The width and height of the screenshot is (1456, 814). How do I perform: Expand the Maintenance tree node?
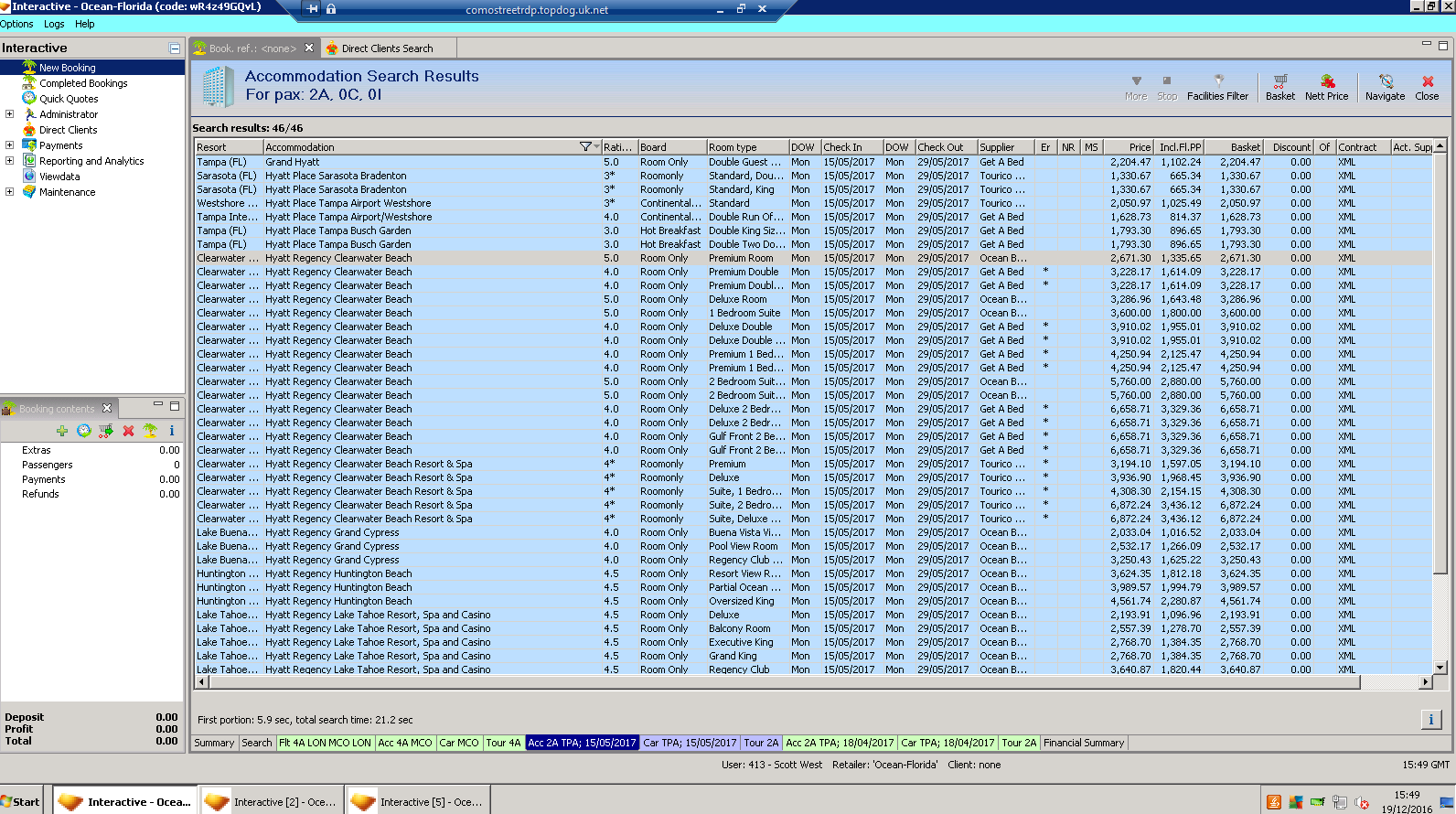pyautogui.click(x=9, y=192)
